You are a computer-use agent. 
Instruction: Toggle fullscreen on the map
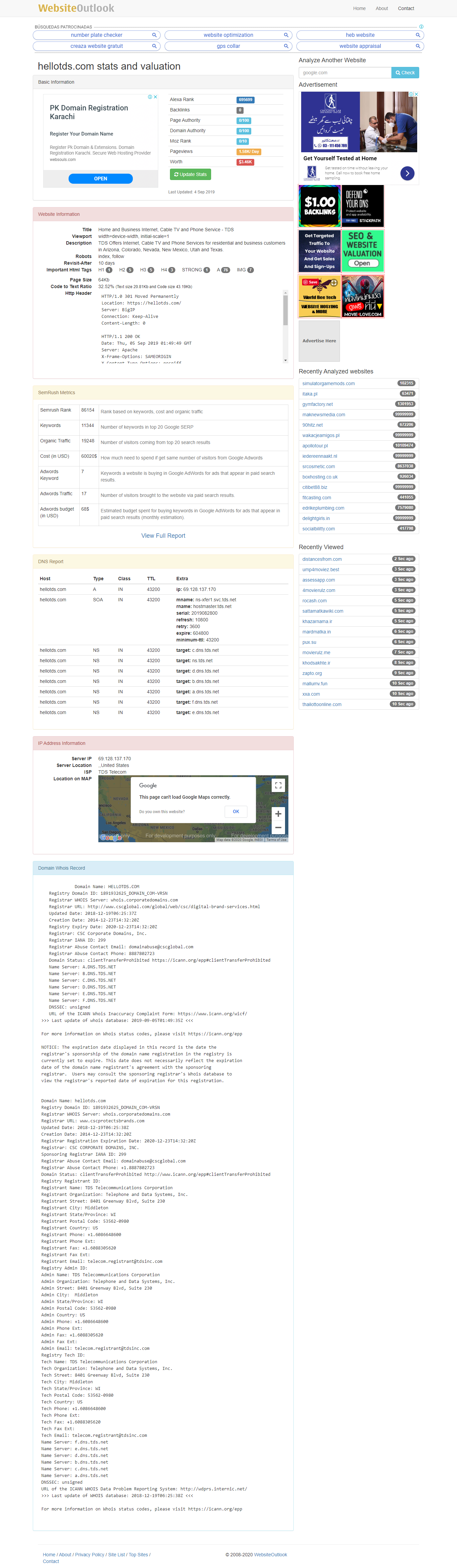point(278,785)
